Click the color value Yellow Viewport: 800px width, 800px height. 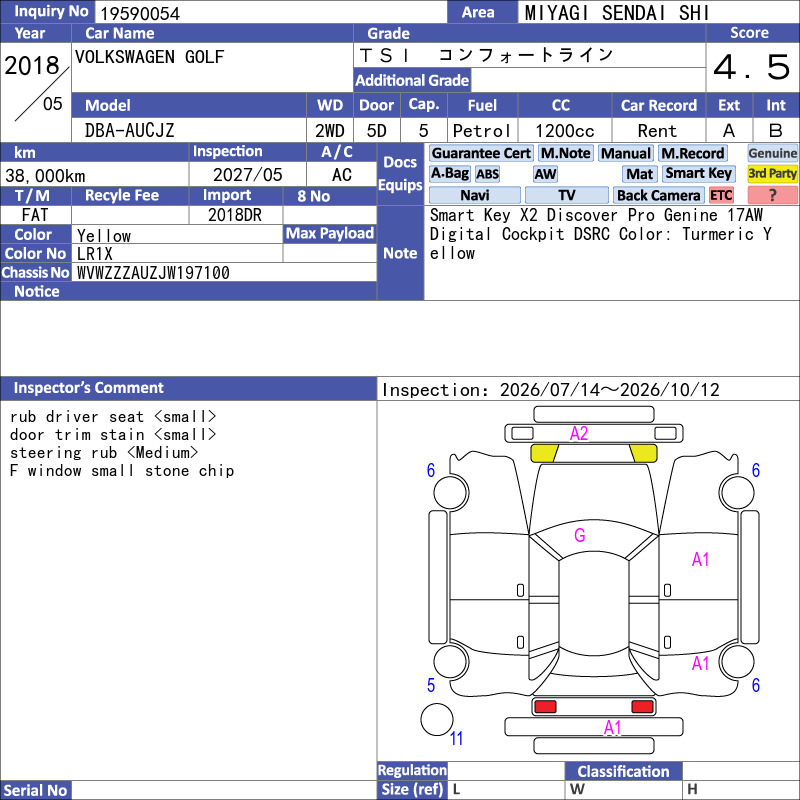104,236
